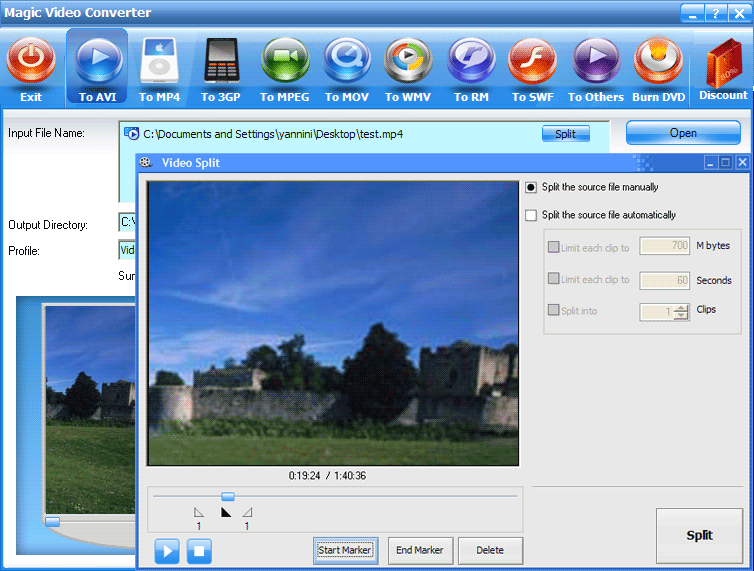Play the video in Video Split
Screen dimensions: 754x571
tap(167, 550)
